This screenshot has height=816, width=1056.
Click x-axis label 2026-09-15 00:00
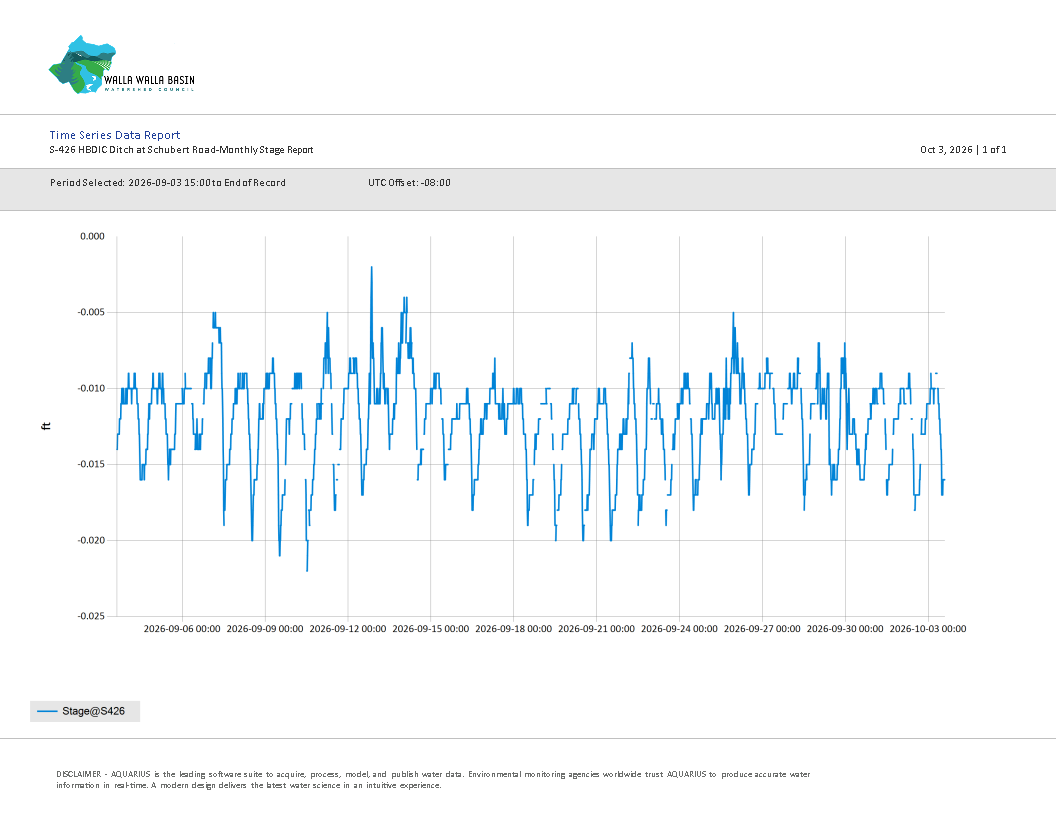(430, 629)
